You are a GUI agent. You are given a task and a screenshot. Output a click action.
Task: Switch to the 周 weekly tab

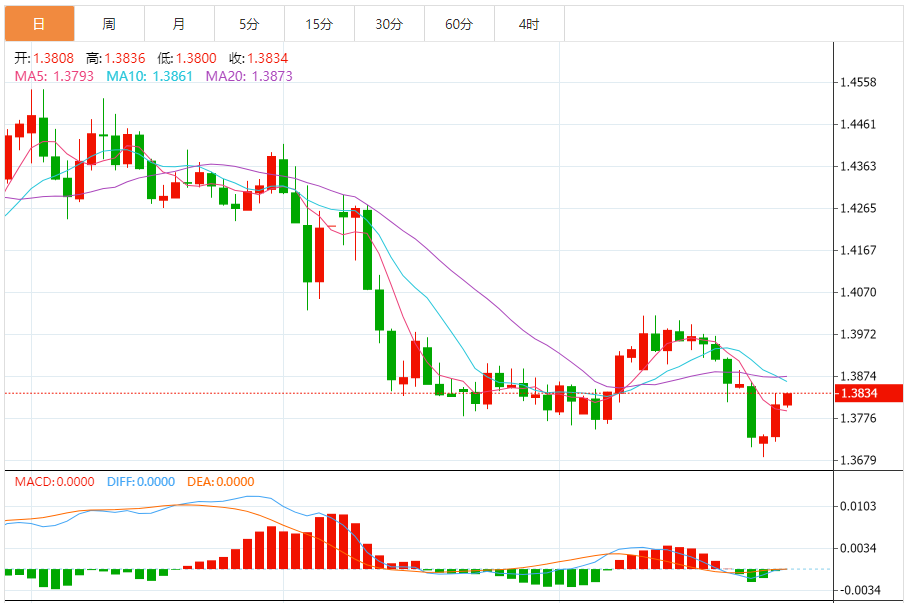click(x=110, y=24)
